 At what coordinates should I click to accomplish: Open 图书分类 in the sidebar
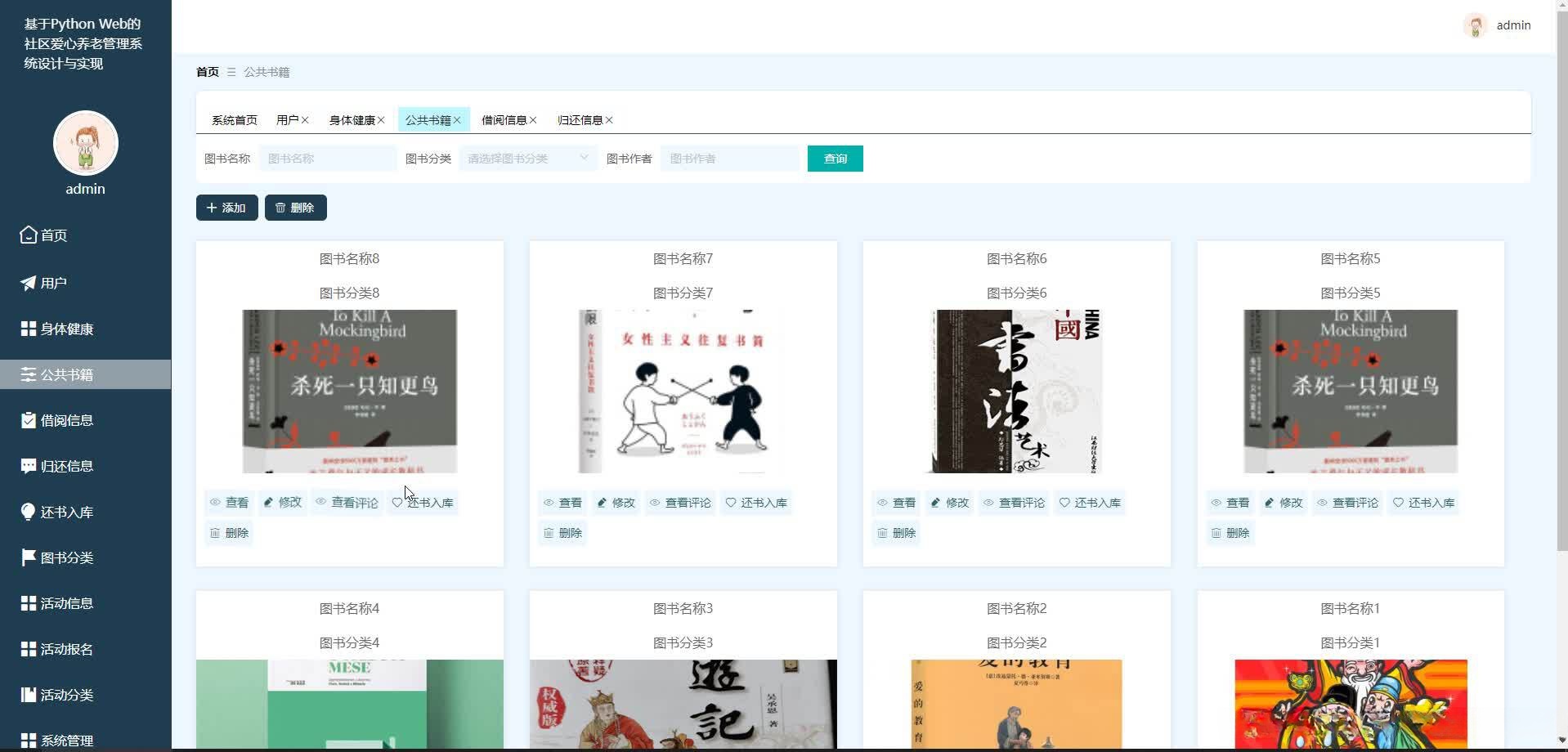(67, 557)
